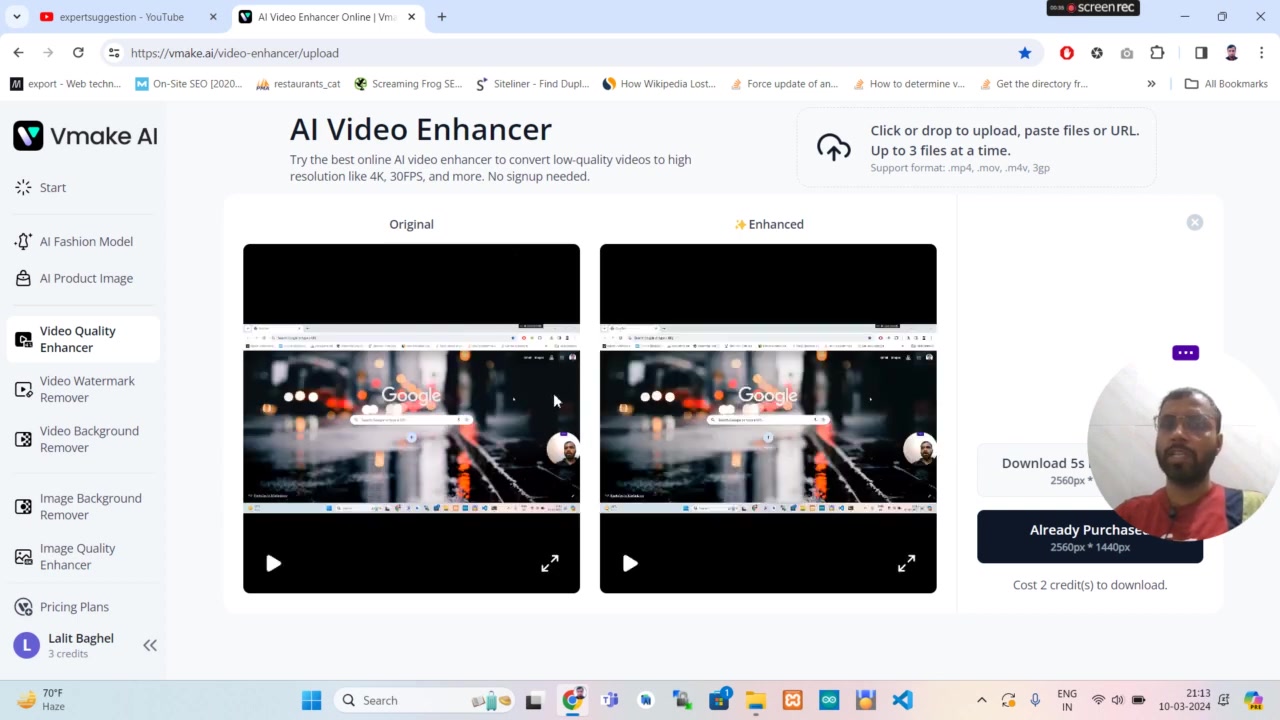
Task: Open 'How Wikipedia Lost...' bookmark
Action: pyautogui.click(x=659, y=84)
